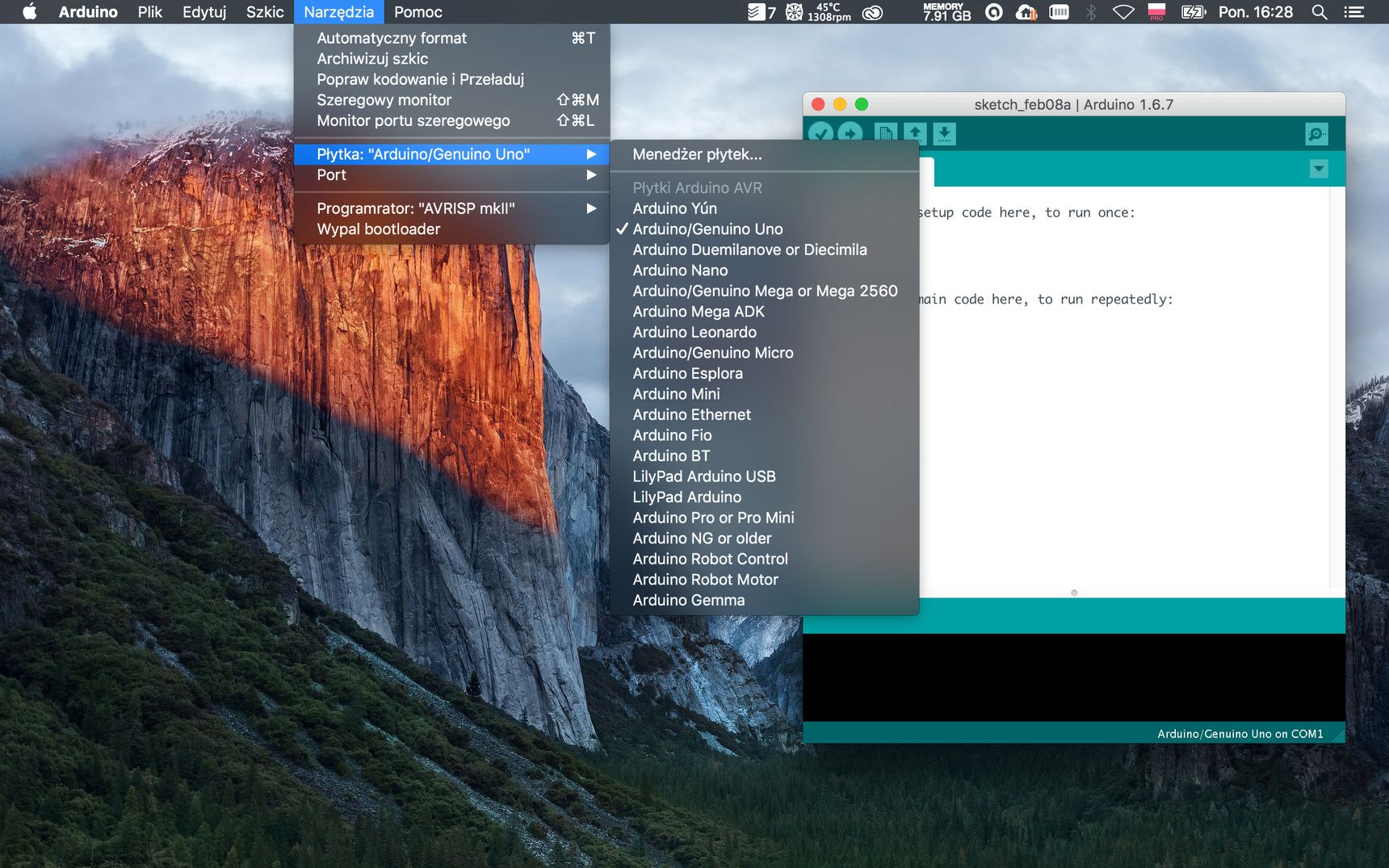
Task: Select Arduino Yún board
Action: coord(764,208)
